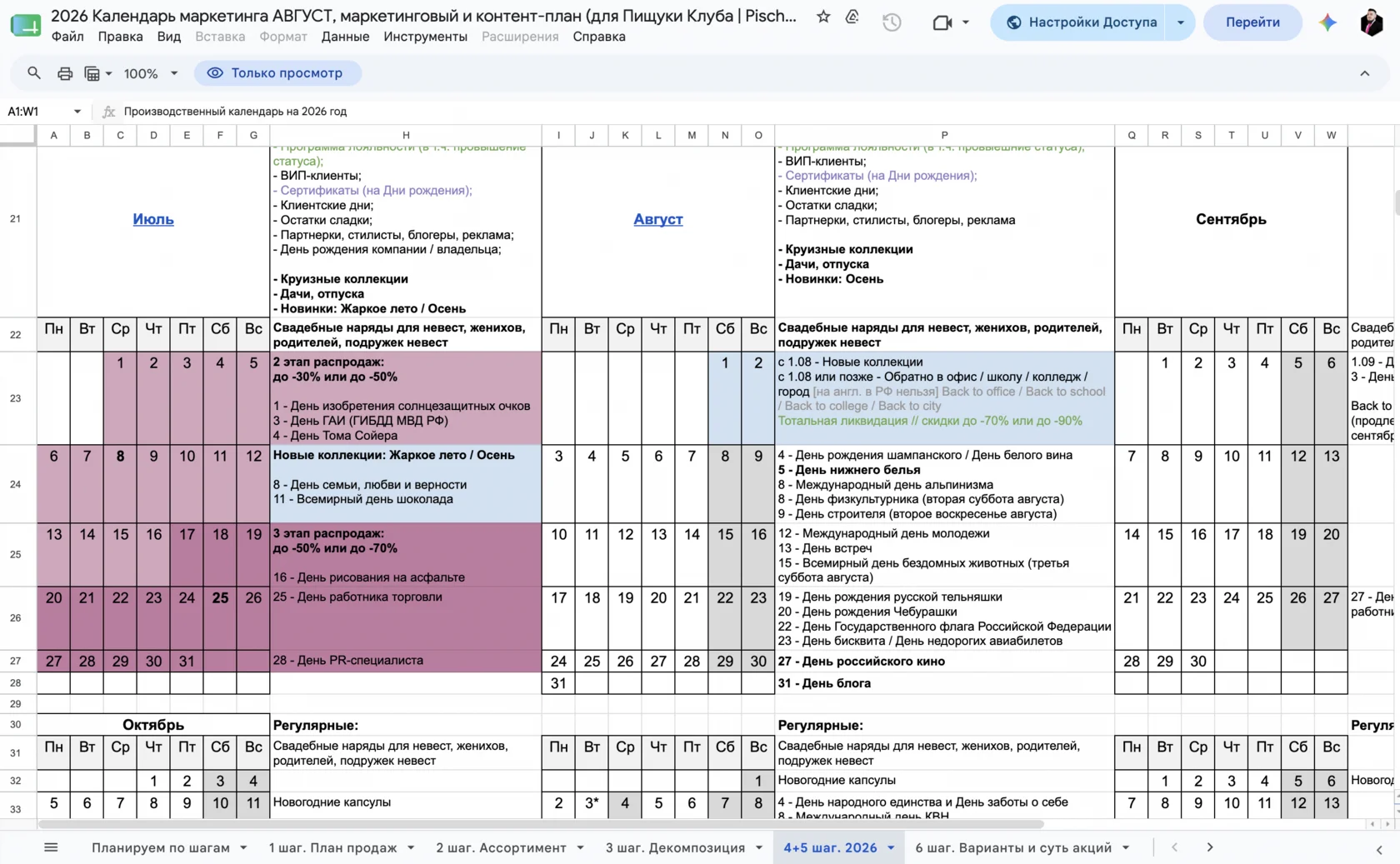This screenshot has width=1400, height=864.
Task: Open the menu arrow of tab Планируем по шагам
Action: click(x=243, y=847)
